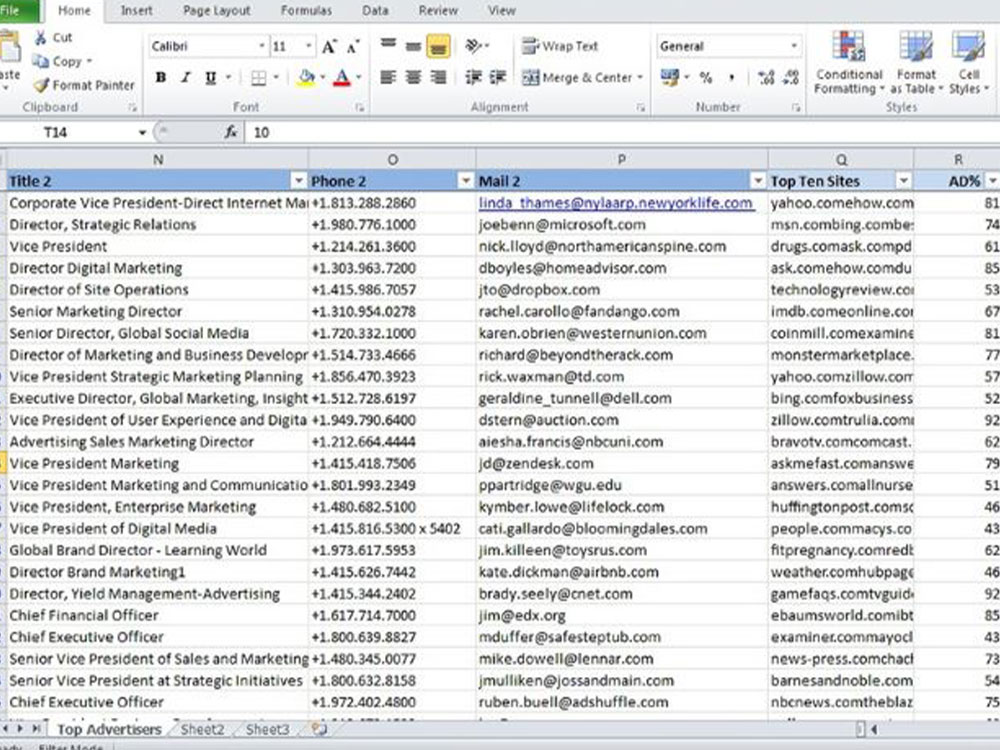Align text left
The height and width of the screenshot is (750, 1000).
click(388, 78)
